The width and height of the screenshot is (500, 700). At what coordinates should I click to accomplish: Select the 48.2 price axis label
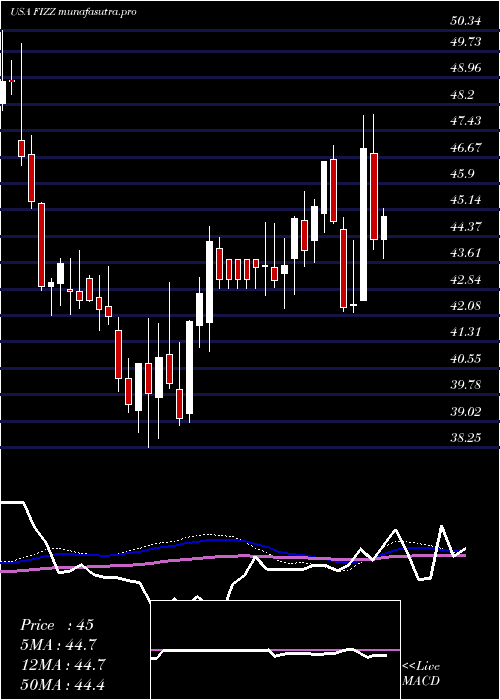click(462, 95)
